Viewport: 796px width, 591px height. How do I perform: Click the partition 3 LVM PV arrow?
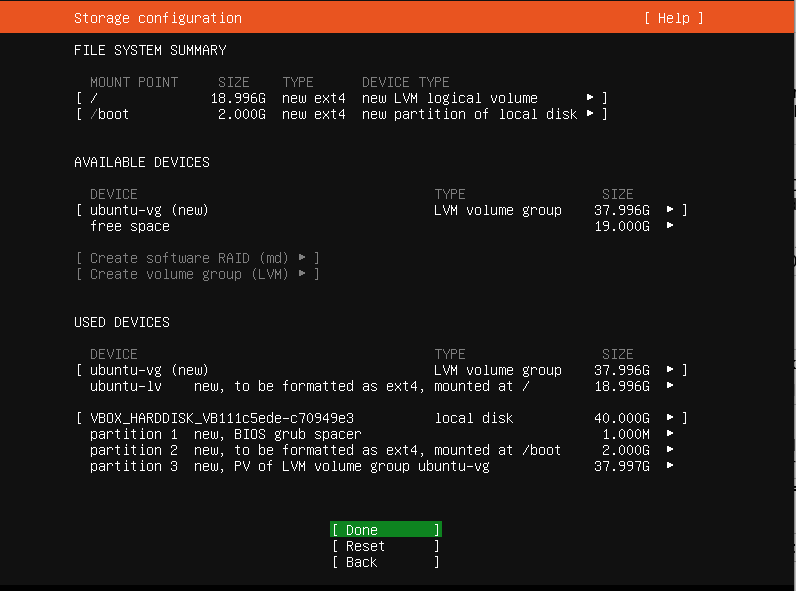click(670, 466)
